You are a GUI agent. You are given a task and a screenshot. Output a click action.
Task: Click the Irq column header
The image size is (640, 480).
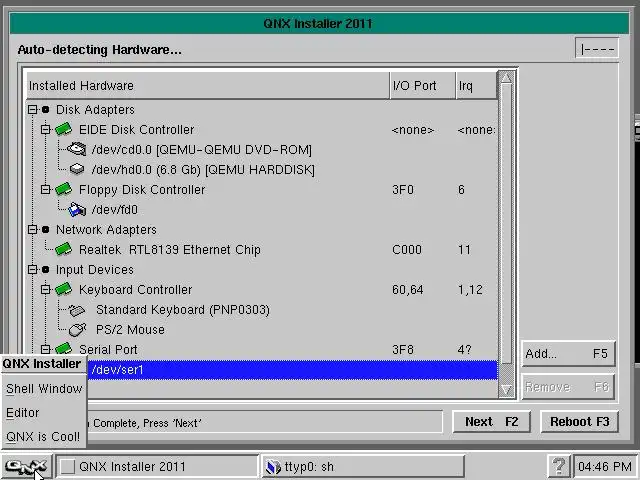(x=476, y=85)
